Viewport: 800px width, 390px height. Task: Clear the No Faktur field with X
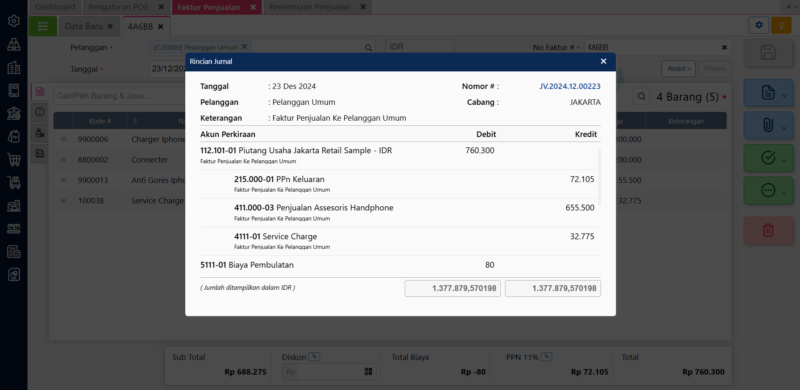[724, 47]
